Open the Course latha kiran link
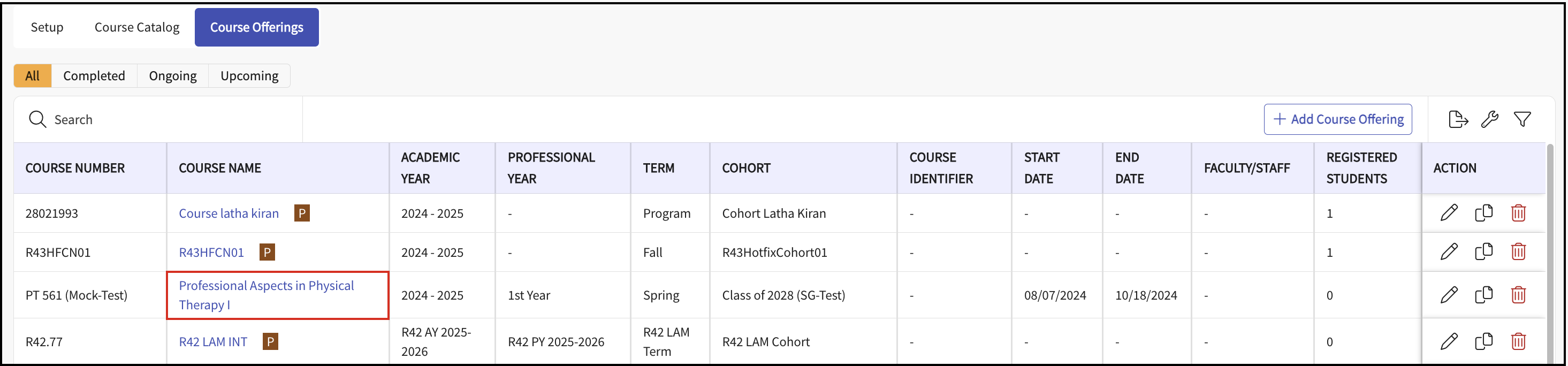The height and width of the screenshot is (366, 1568). [x=229, y=213]
